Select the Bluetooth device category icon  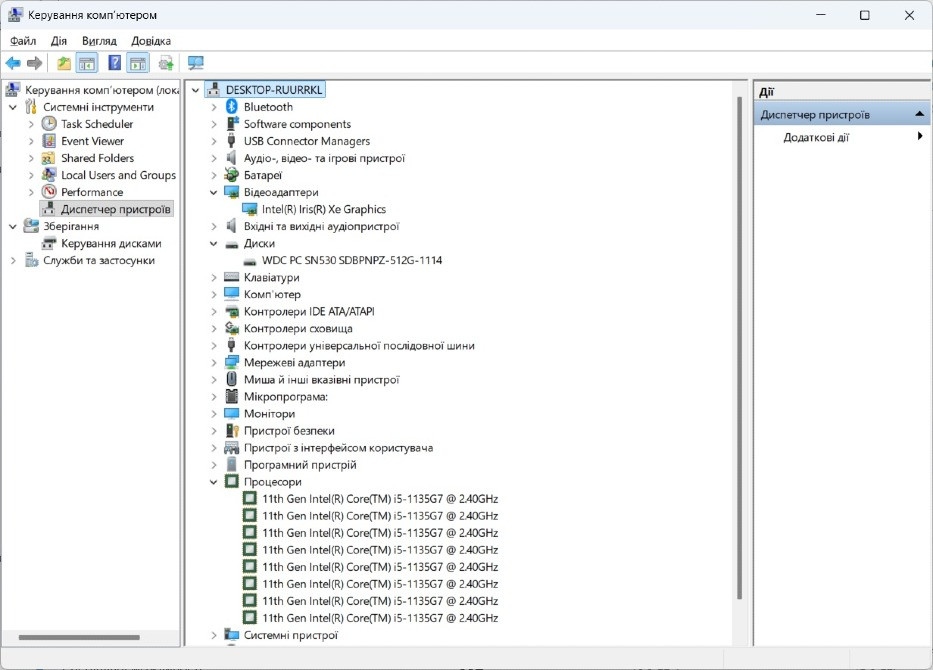232,107
